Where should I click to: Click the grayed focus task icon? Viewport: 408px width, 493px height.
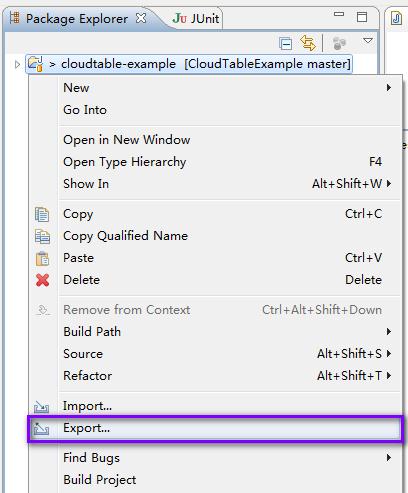click(x=339, y=43)
